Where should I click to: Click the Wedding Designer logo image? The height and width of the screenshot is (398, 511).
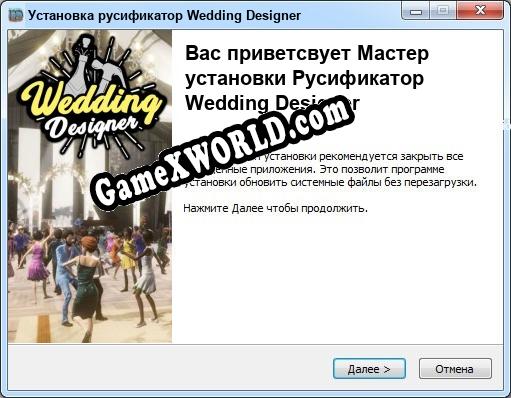point(91,97)
